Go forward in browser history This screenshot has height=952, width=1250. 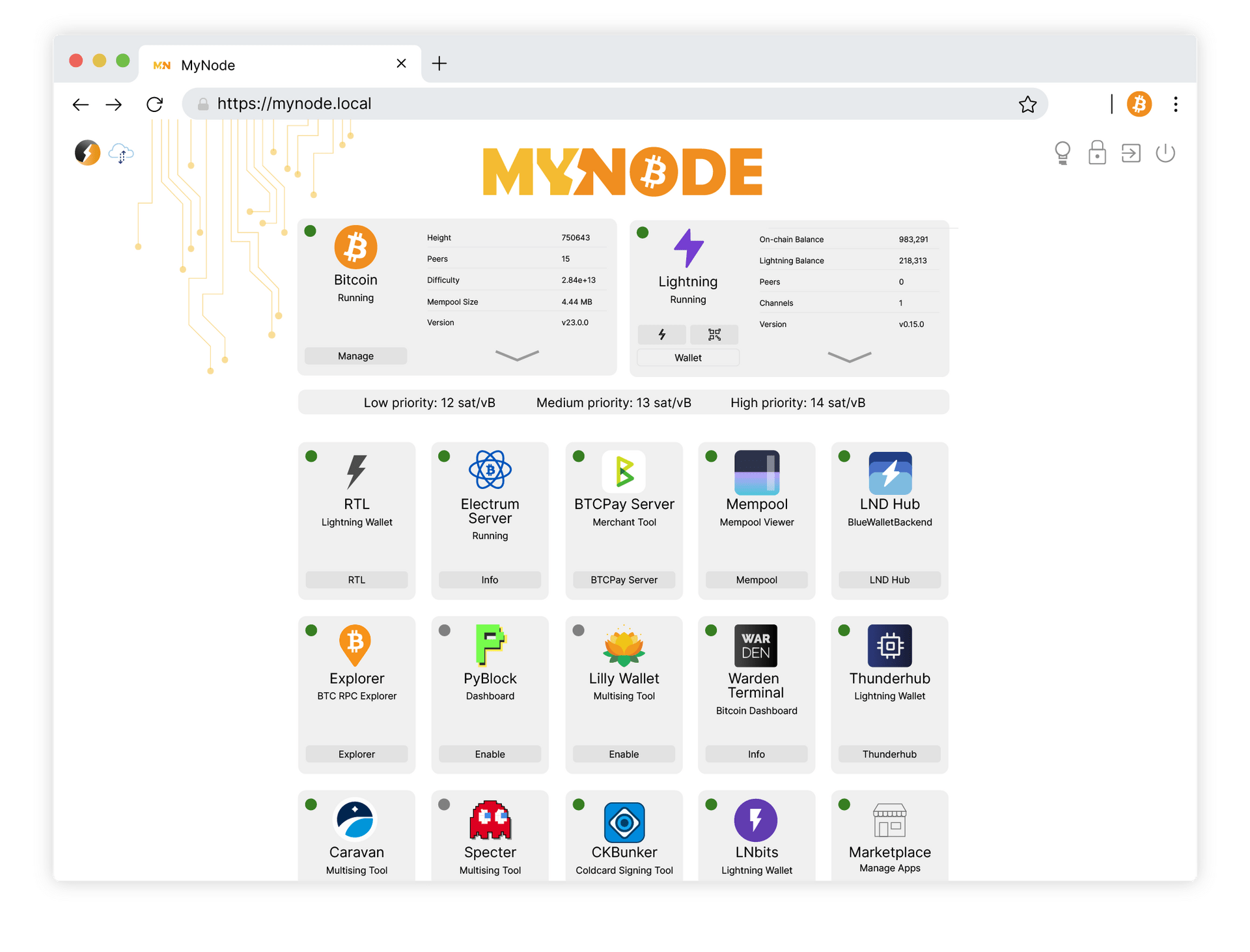click(x=114, y=104)
